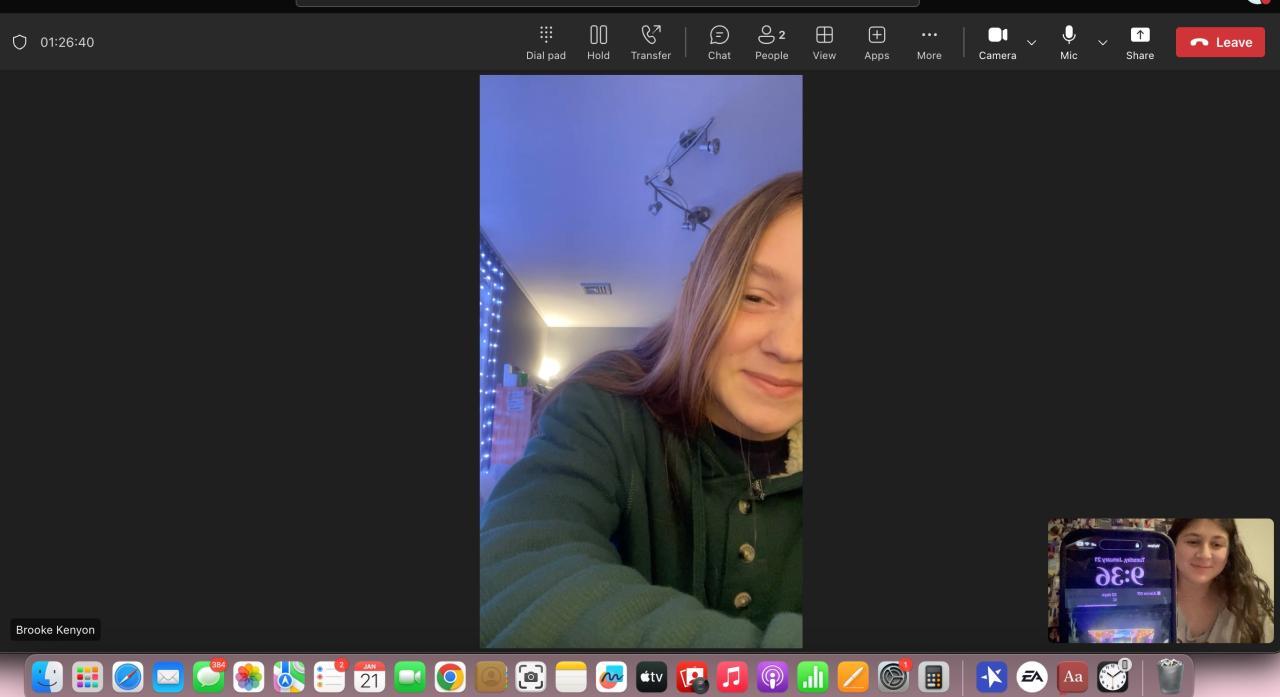The width and height of the screenshot is (1280, 697).
Task: Toggle the Camera off
Action: coord(997,42)
